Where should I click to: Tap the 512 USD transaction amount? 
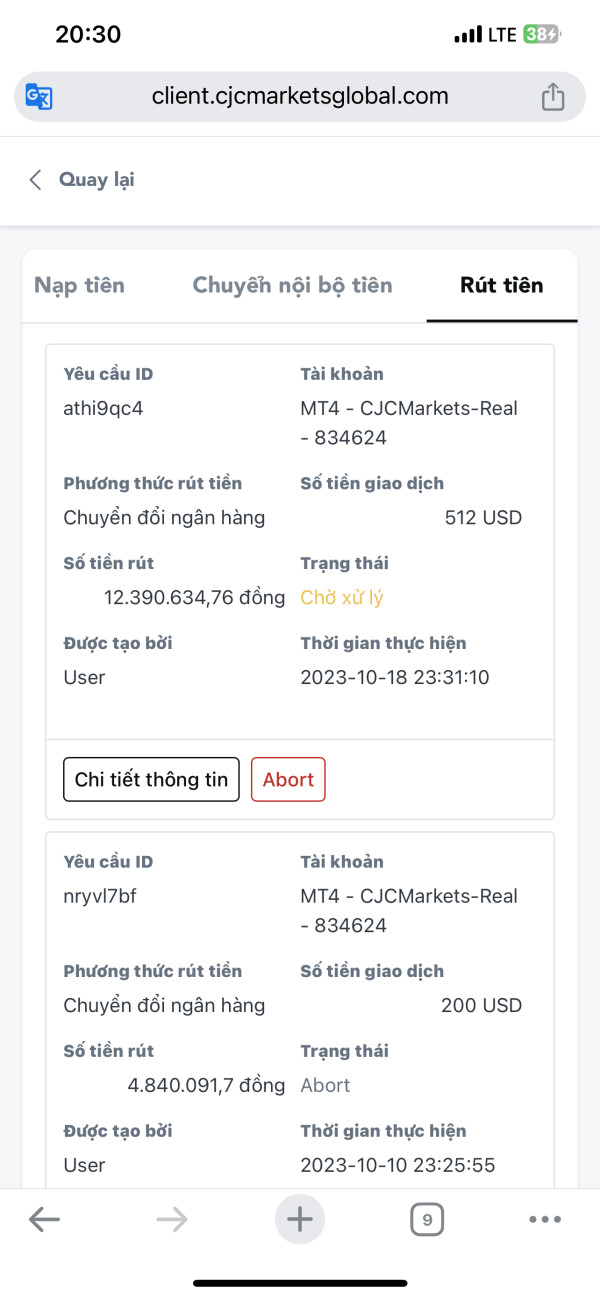click(483, 518)
